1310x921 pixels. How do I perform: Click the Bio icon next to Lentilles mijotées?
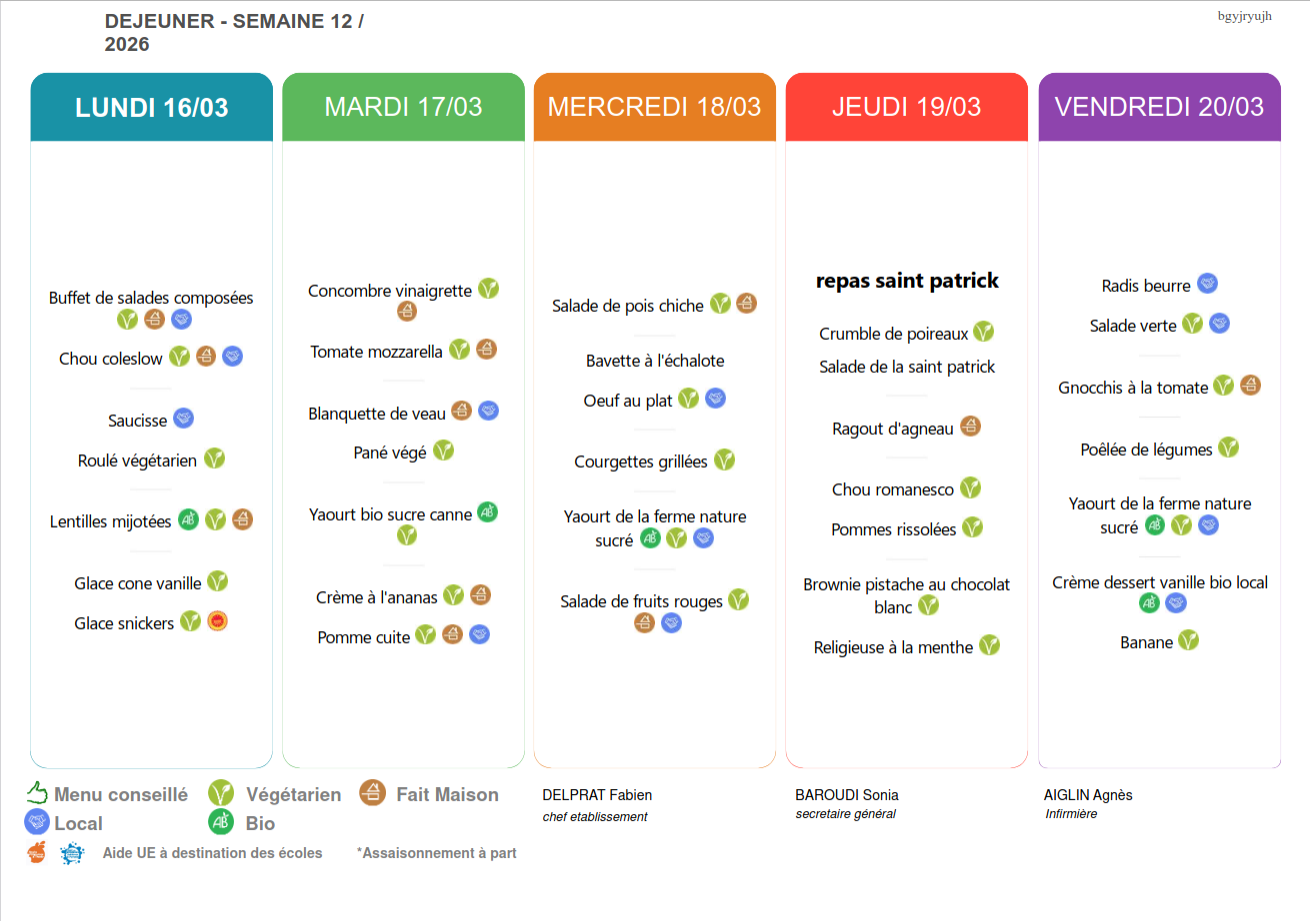click(x=188, y=519)
